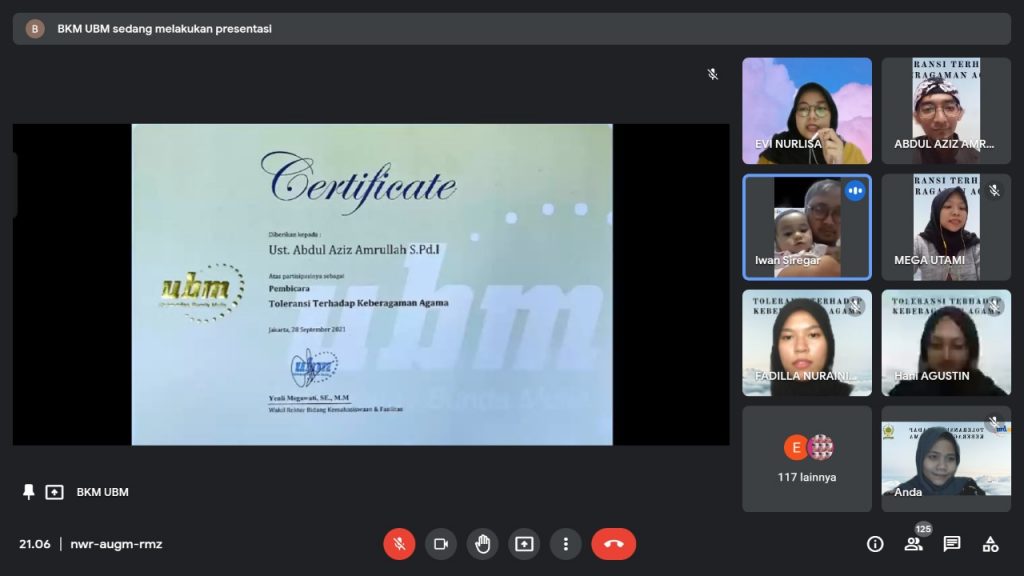The width and height of the screenshot is (1024, 576).
Task: Unmute the microphone with red mic button
Action: (x=399, y=544)
